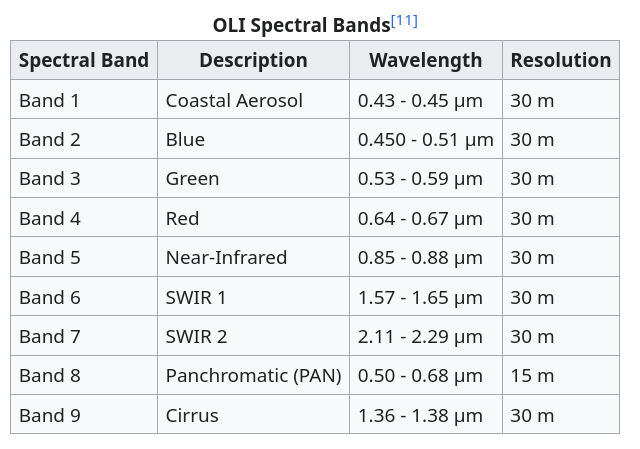Select the Band 2 row label

point(50,139)
